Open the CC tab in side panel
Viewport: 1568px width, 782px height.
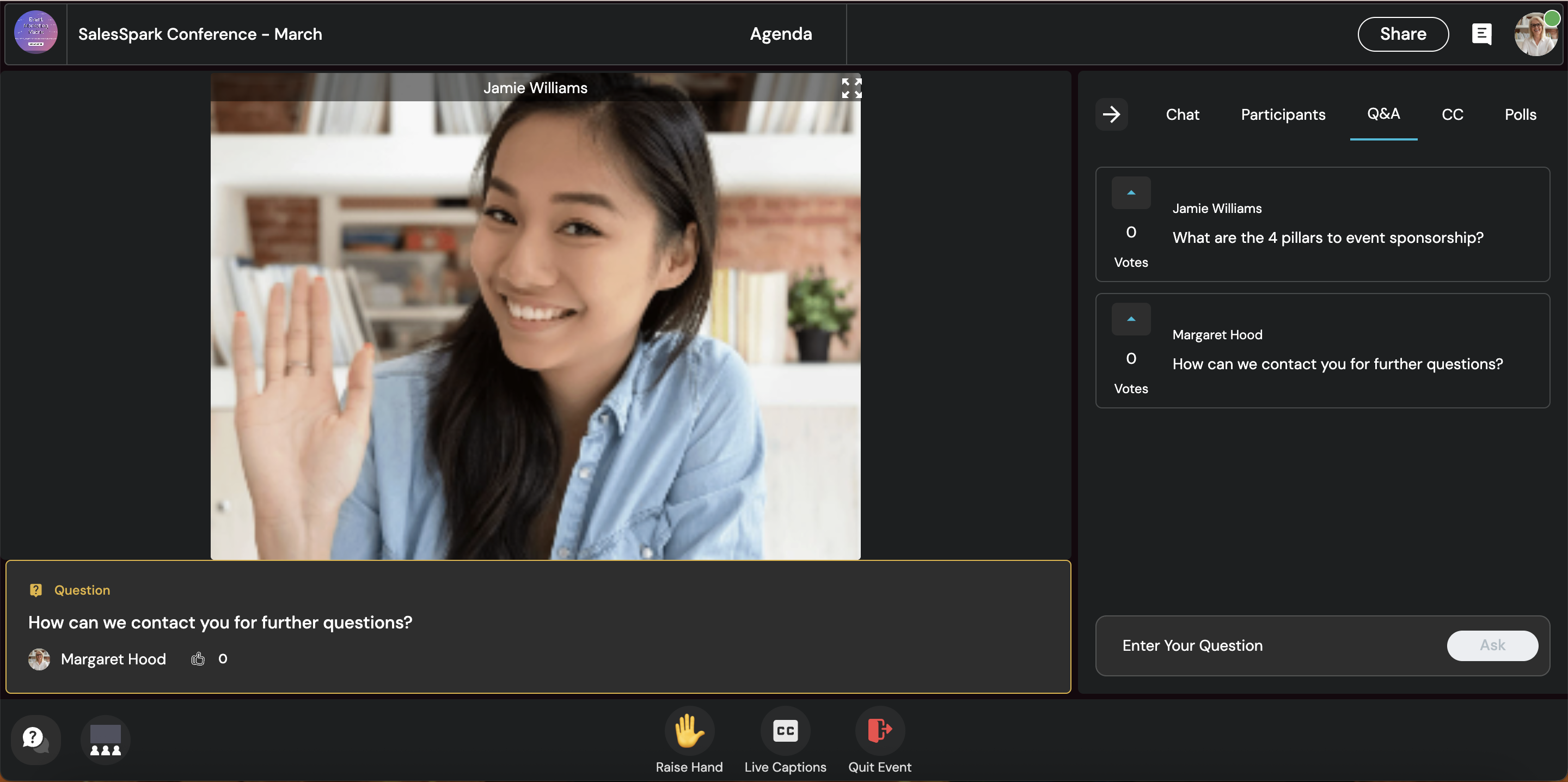coord(1451,114)
